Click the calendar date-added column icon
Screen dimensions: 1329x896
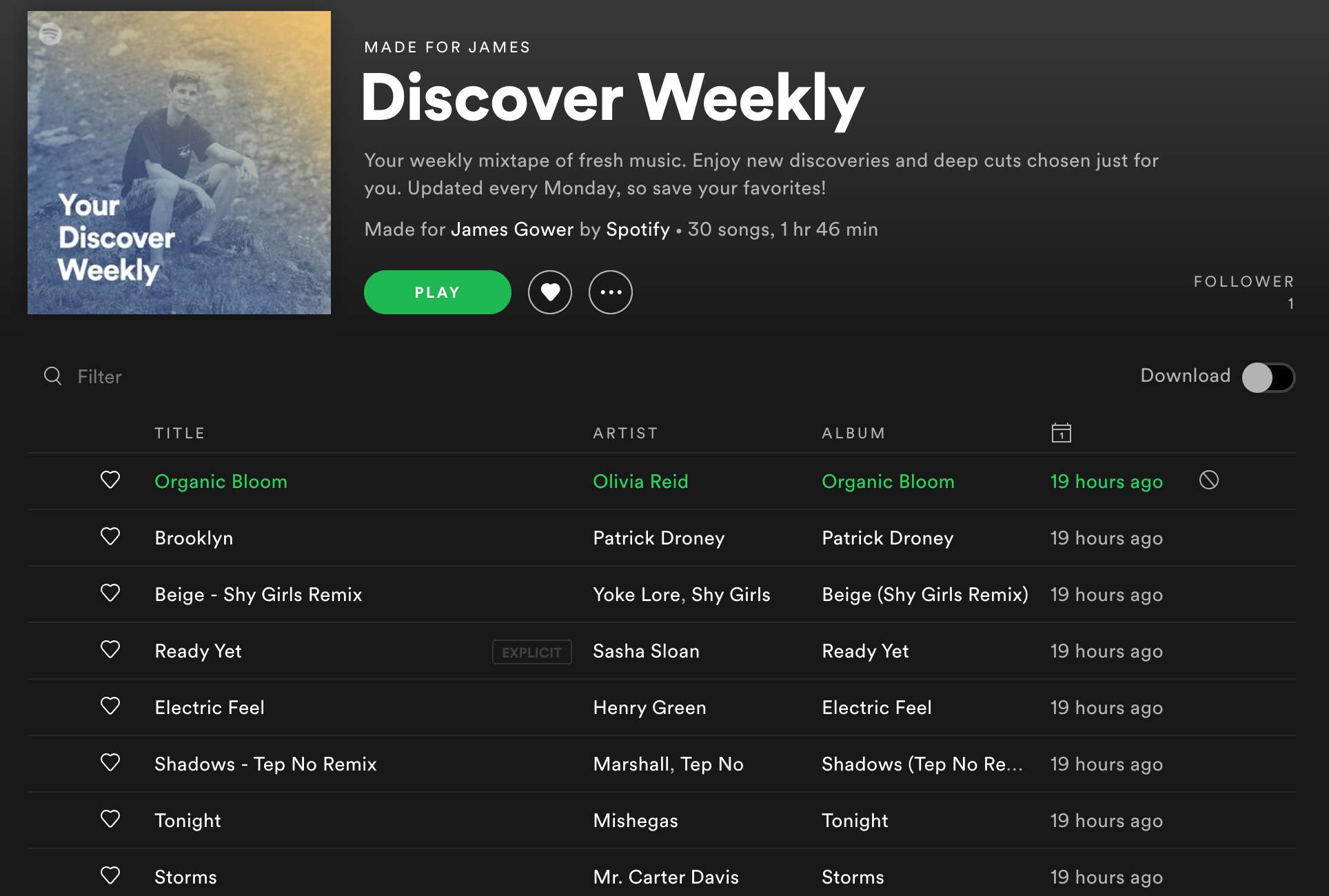(x=1061, y=433)
